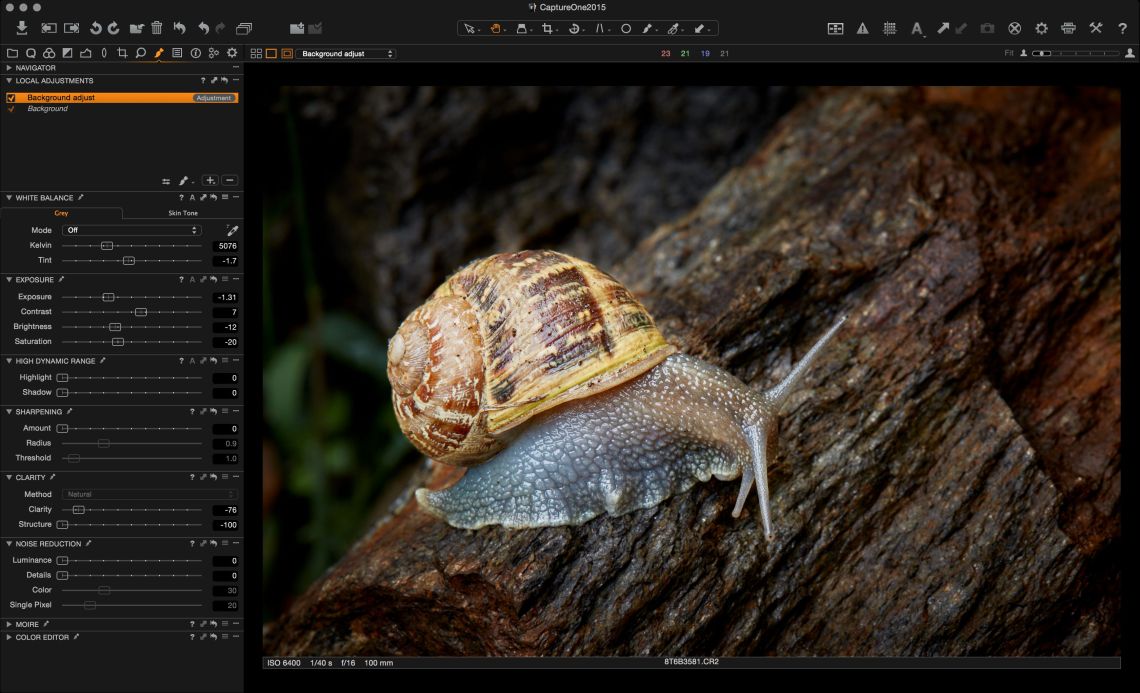Expand the Color Editor panel

[8, 637]
